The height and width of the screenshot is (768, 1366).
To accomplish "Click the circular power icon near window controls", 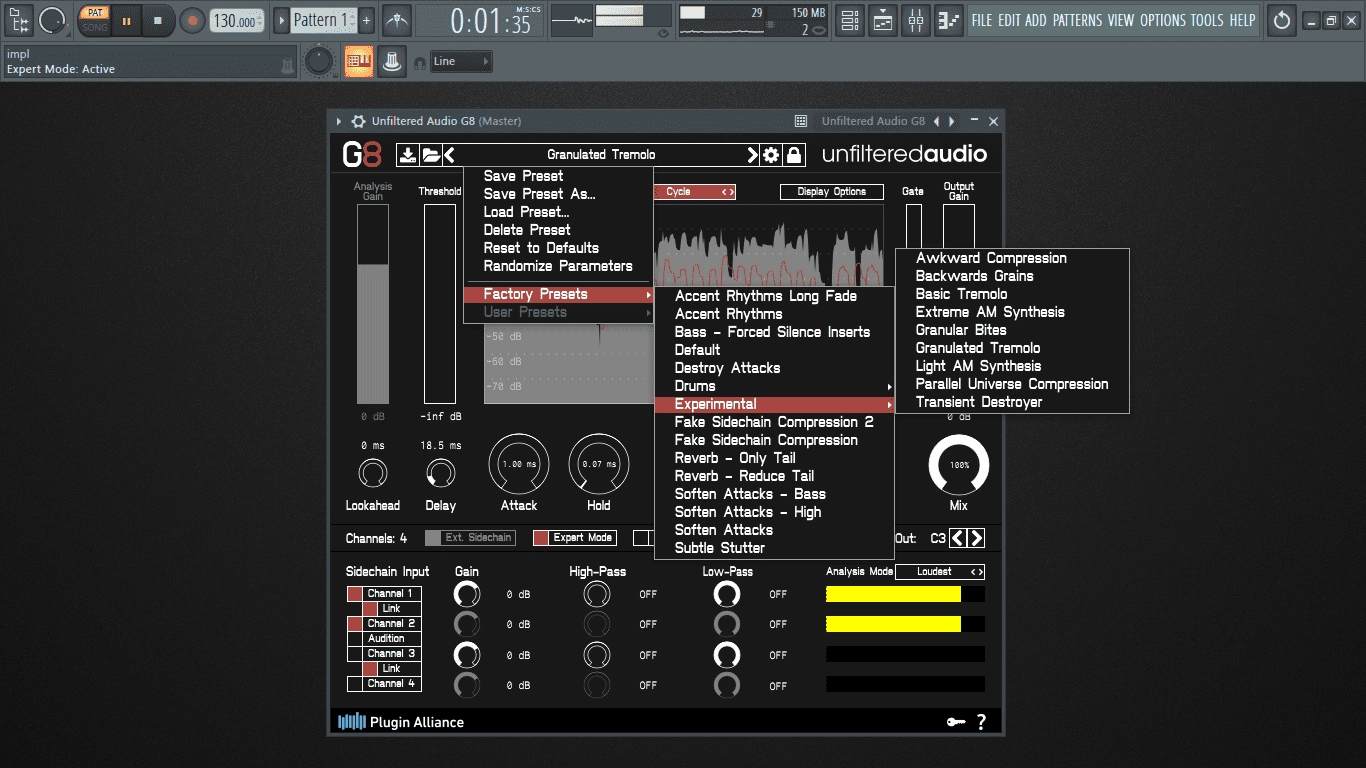I will click(x=1282, y=20).
